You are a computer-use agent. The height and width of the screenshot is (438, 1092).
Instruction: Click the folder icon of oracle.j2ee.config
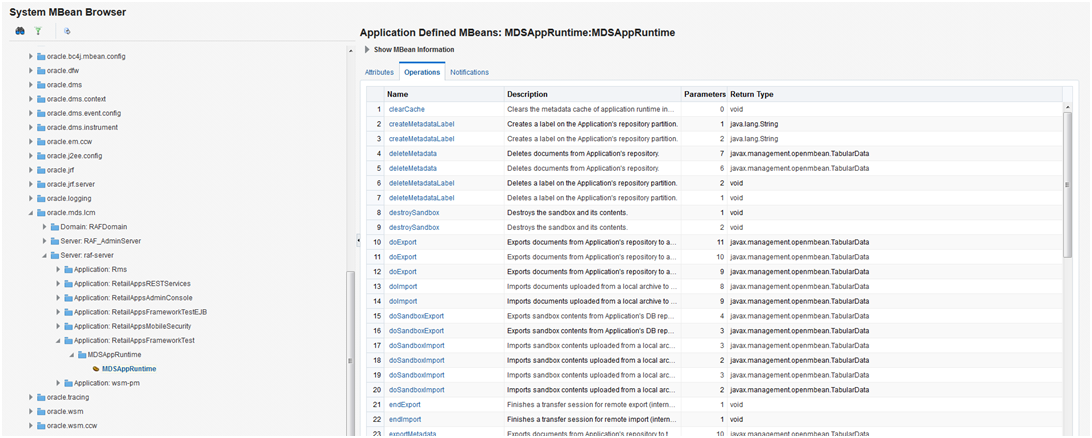41,156
